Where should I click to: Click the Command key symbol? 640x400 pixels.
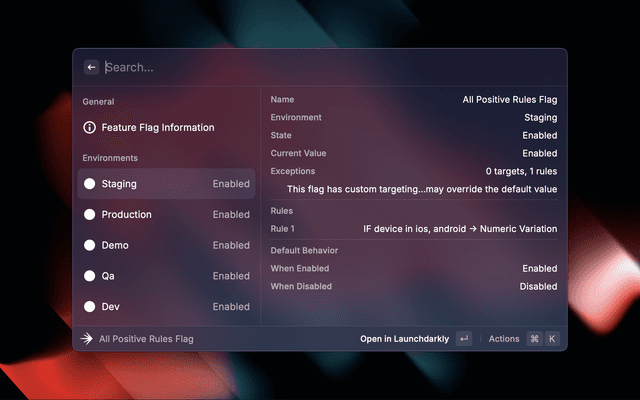(x=534, y=339)
